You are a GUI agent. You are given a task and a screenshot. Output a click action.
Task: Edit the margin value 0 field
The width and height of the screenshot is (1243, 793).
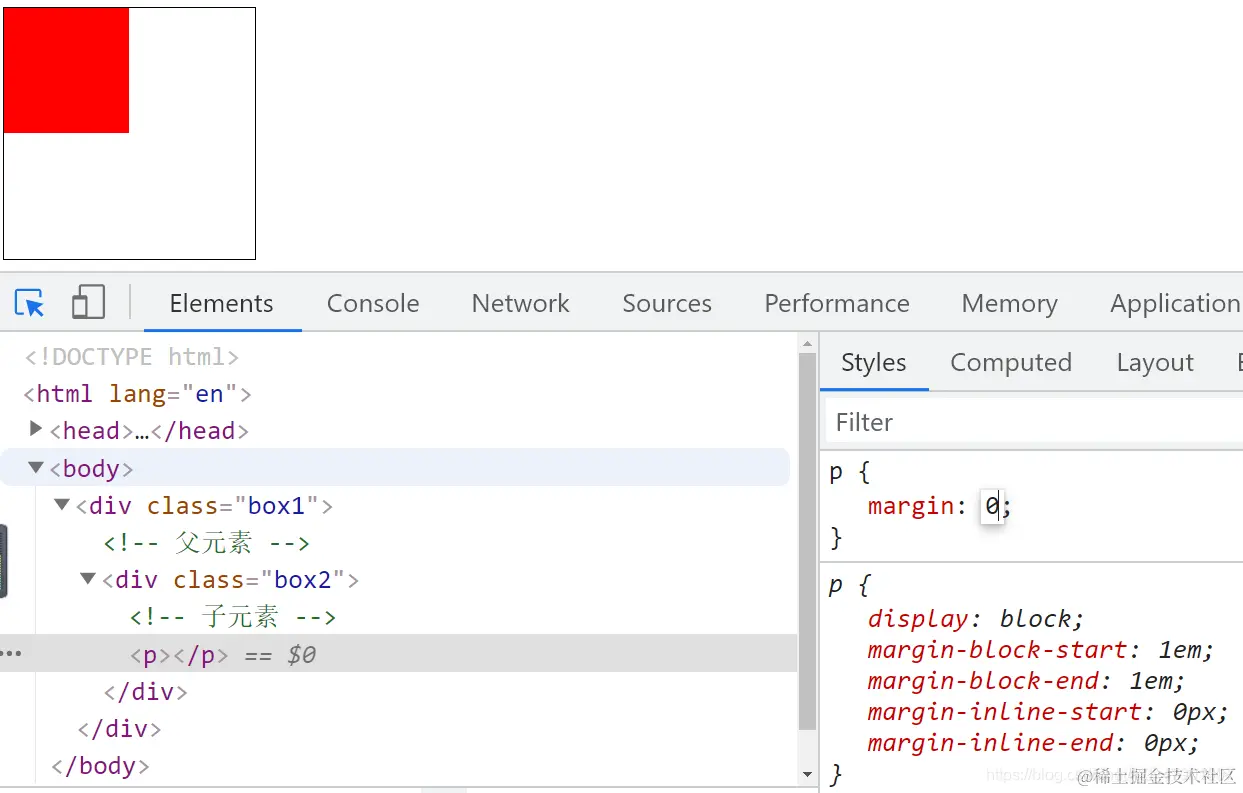click(x=992, y=506)
